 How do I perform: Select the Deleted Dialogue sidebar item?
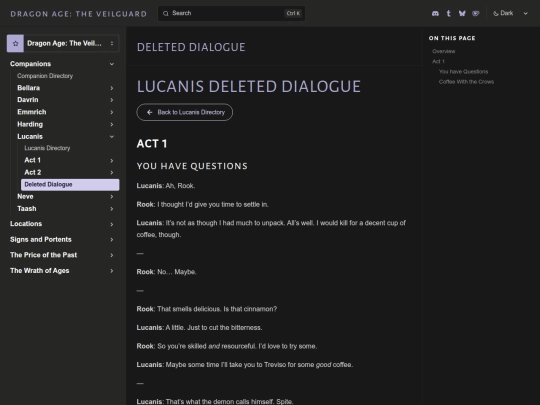(70, 185)
